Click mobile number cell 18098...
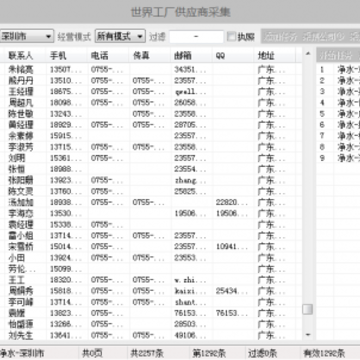360x360 pixels. (66, 102)
